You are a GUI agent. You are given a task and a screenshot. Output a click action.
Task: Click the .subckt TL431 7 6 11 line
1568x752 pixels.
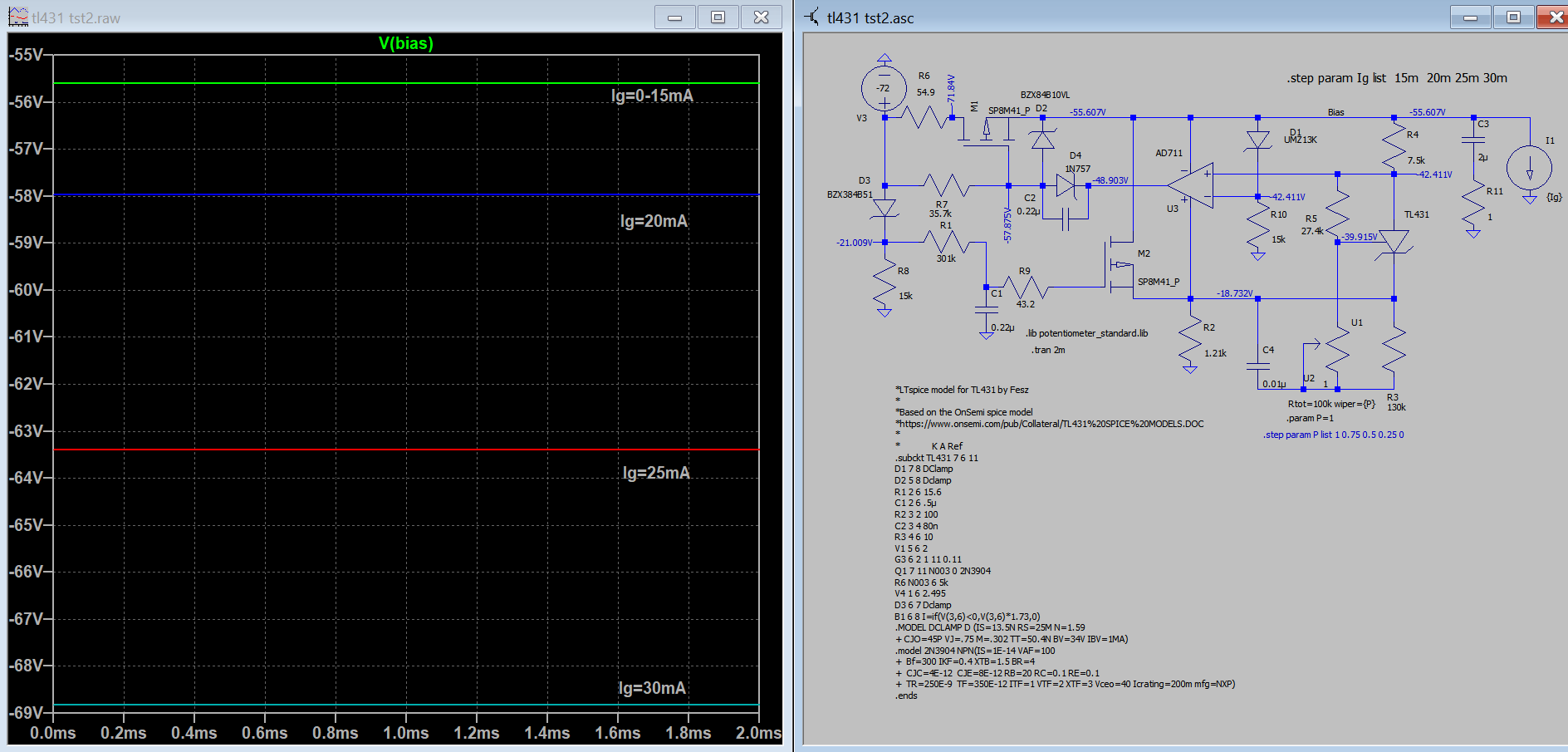(936, 458)
